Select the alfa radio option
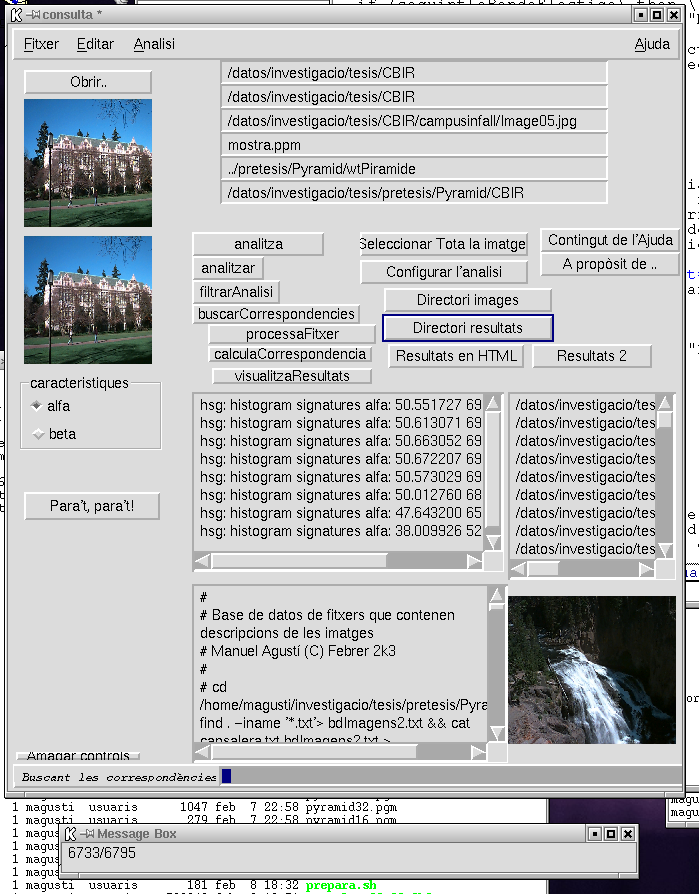 click(51, 406)
